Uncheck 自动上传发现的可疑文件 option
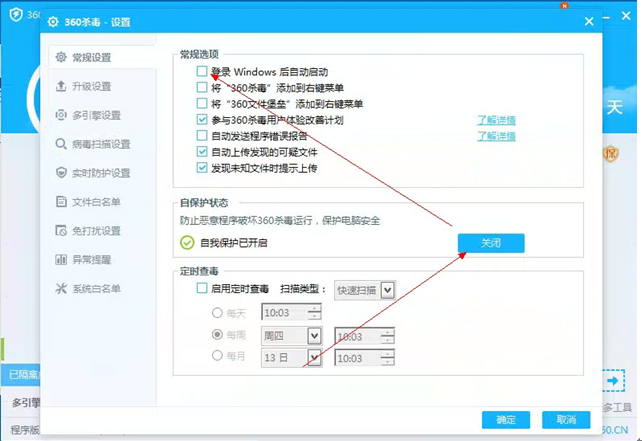Image resolution: width=642 pixels, height=441 pixels. point(203,152)
